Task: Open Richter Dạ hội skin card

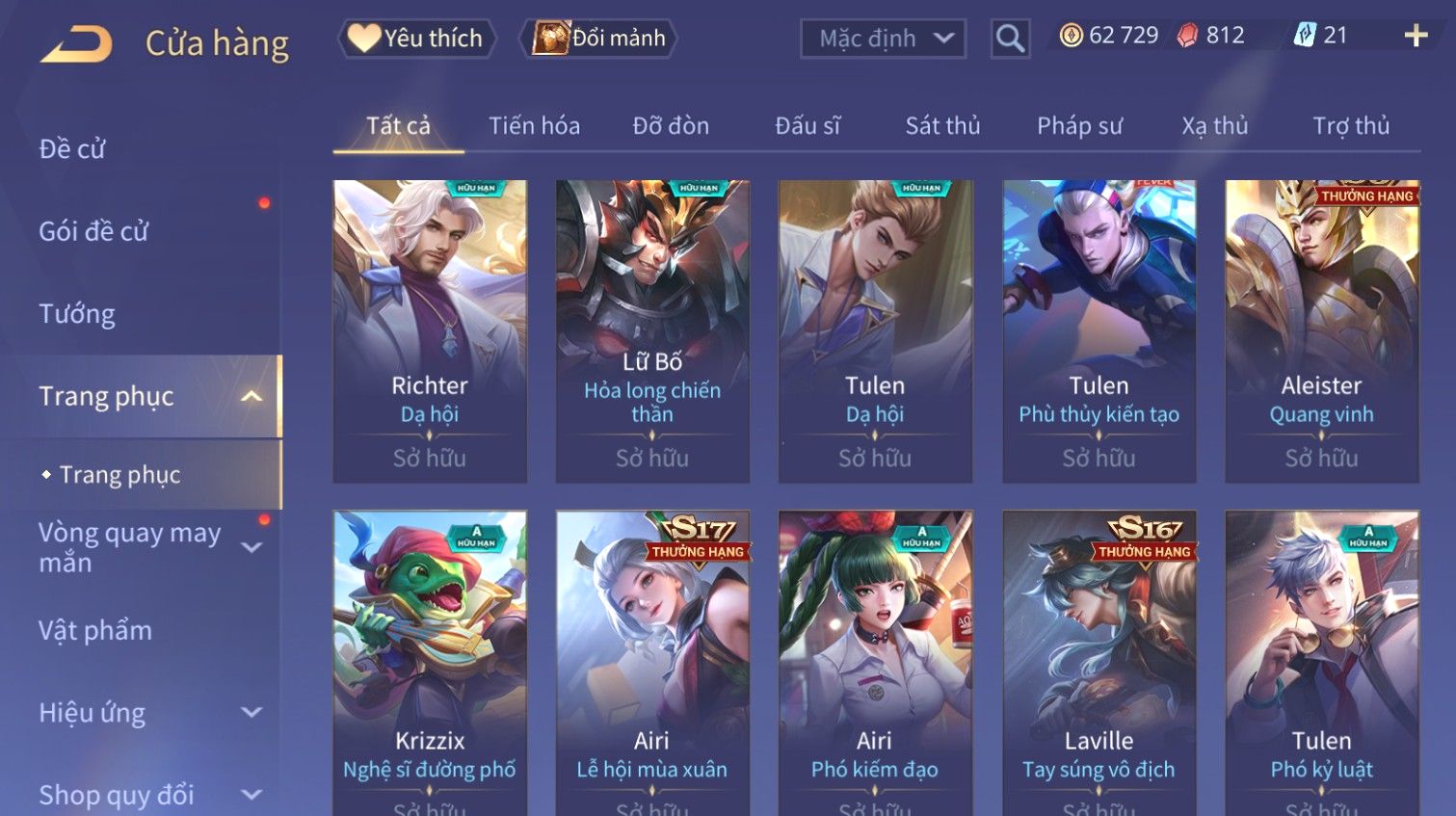Action: (430, 331)
